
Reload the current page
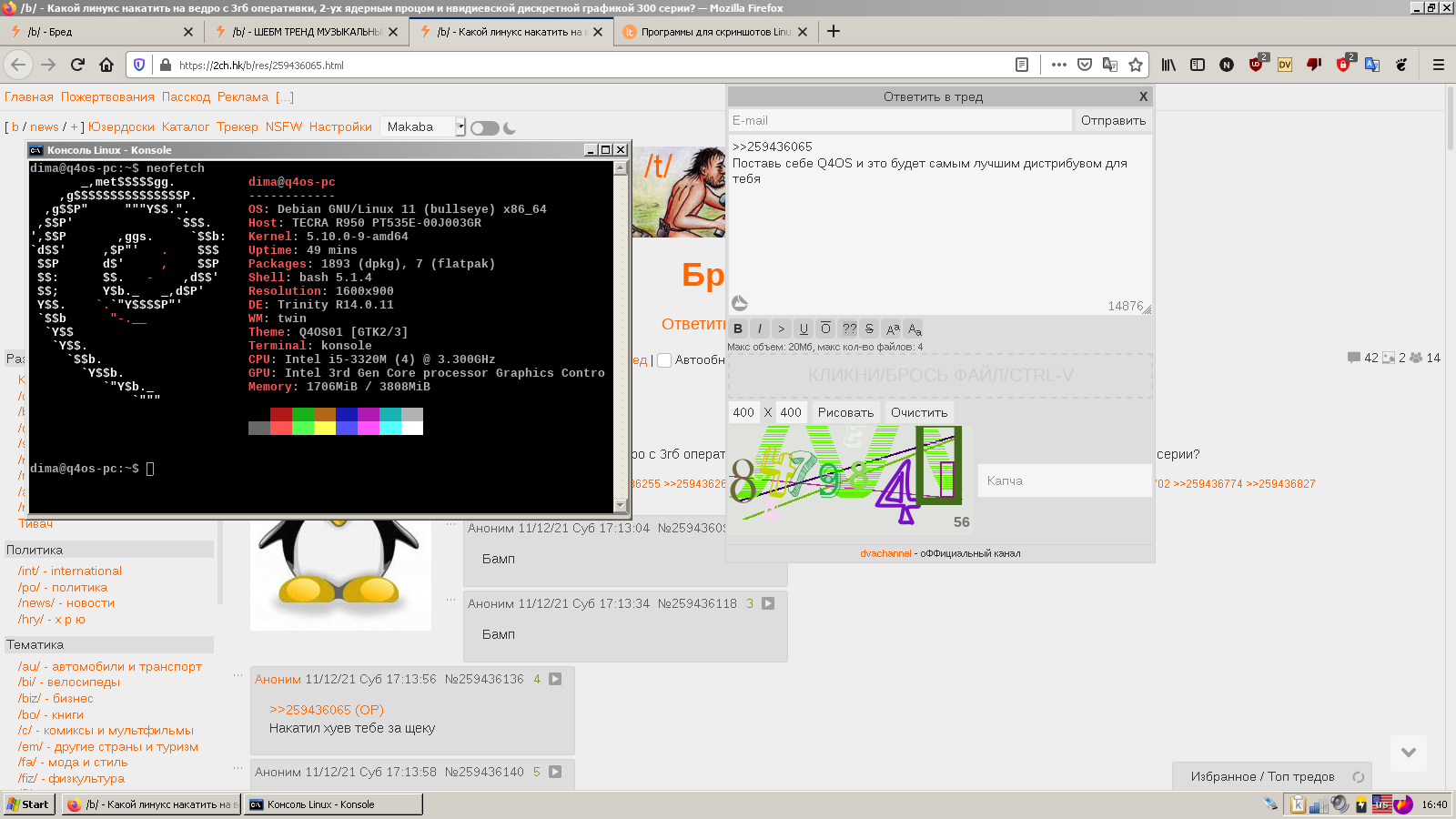click(77, 65)
